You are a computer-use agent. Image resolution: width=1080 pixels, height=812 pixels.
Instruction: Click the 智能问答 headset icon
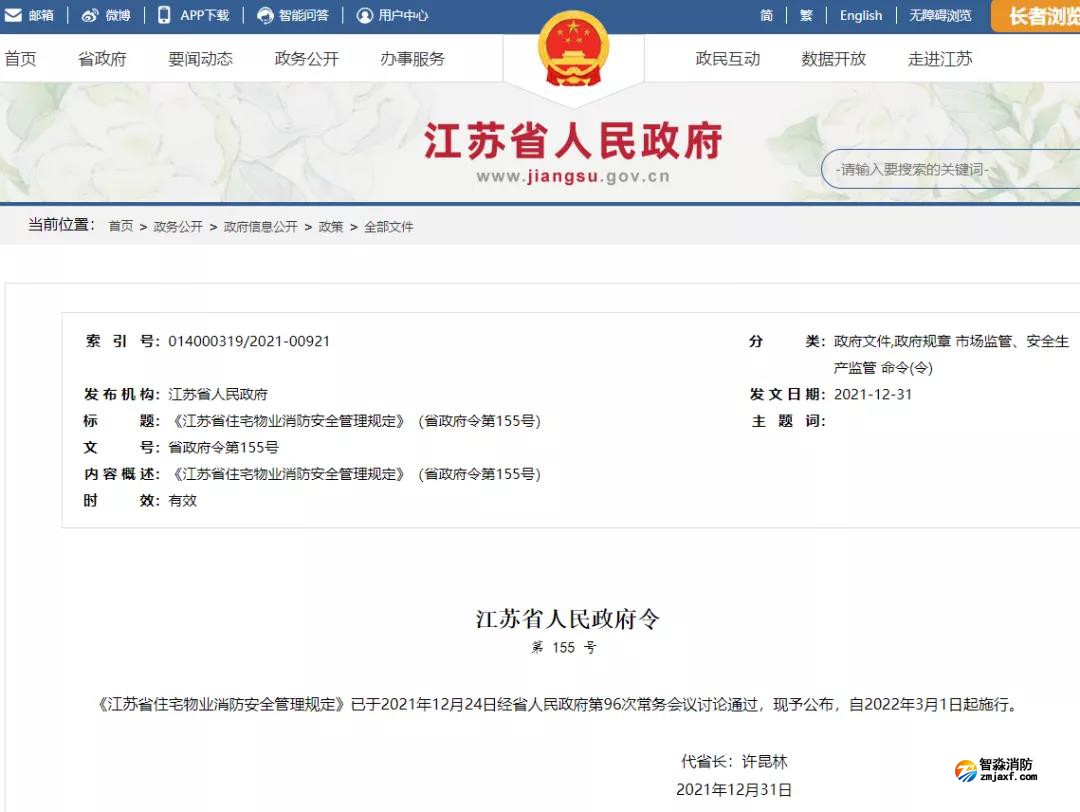tap(265, 15)
